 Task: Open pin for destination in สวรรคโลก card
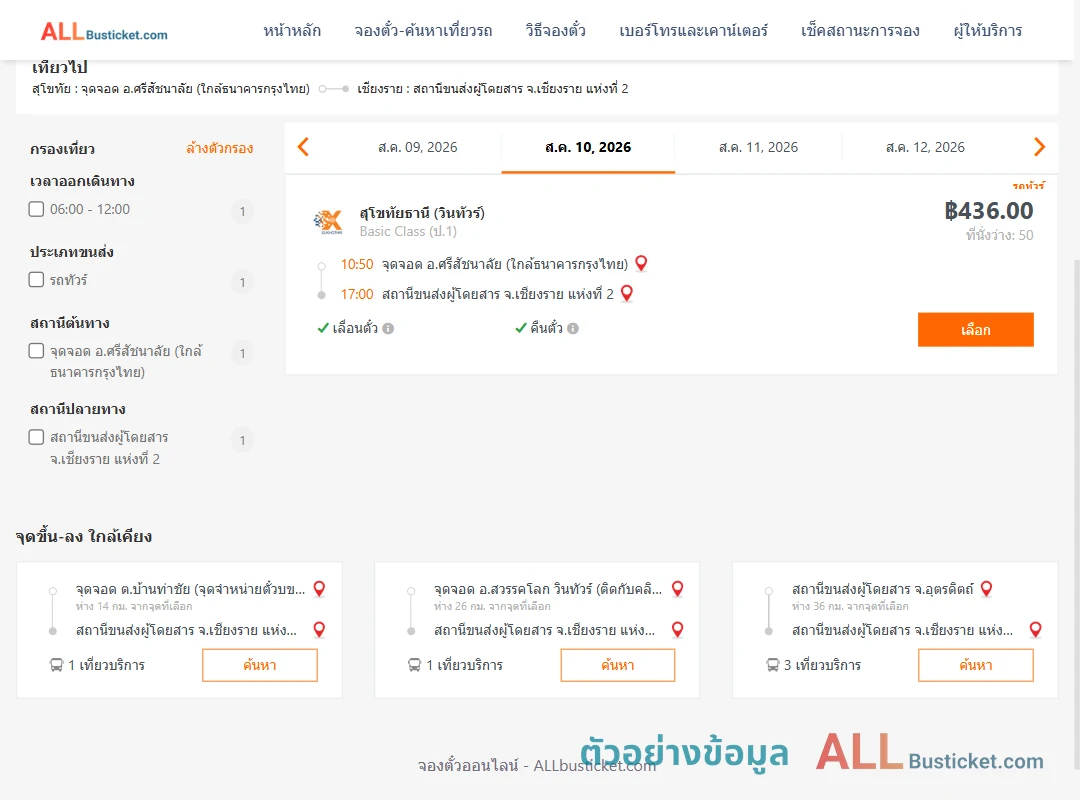[x=678, y=629]
